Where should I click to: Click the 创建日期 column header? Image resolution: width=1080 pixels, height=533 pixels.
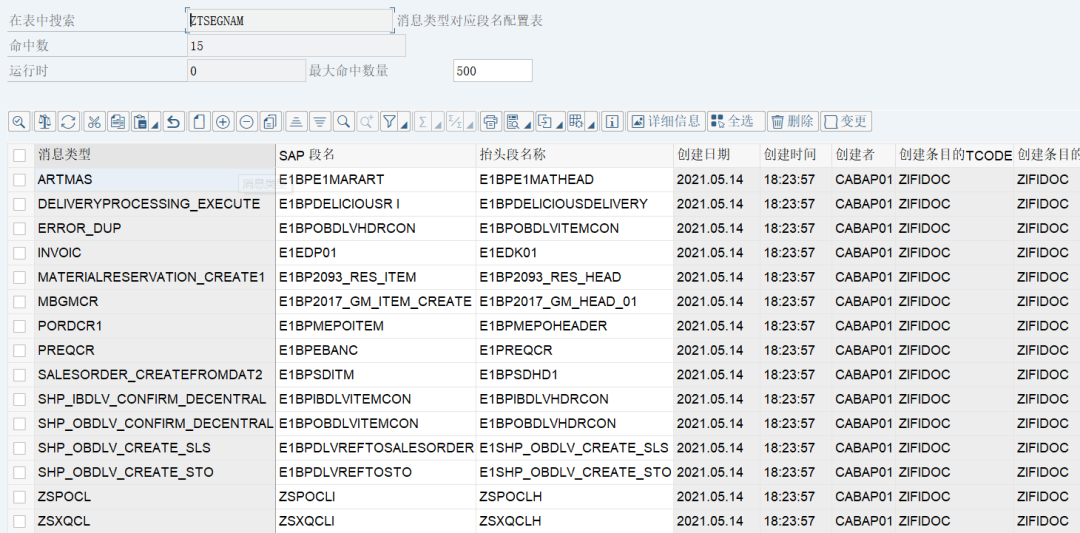pos(717,155)
